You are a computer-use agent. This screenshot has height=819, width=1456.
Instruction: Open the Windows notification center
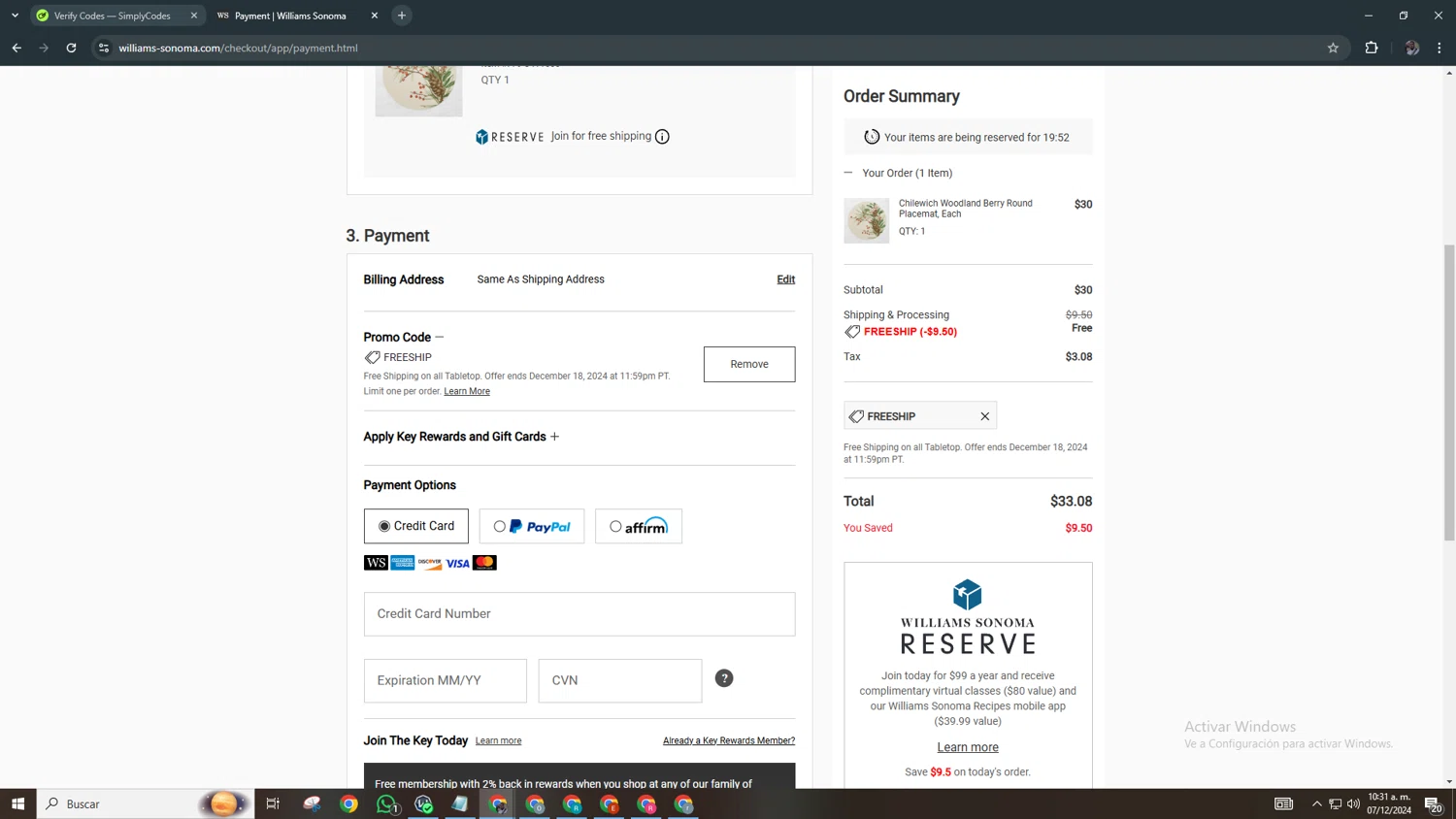pyautogui.click(x=1433, y=803)
